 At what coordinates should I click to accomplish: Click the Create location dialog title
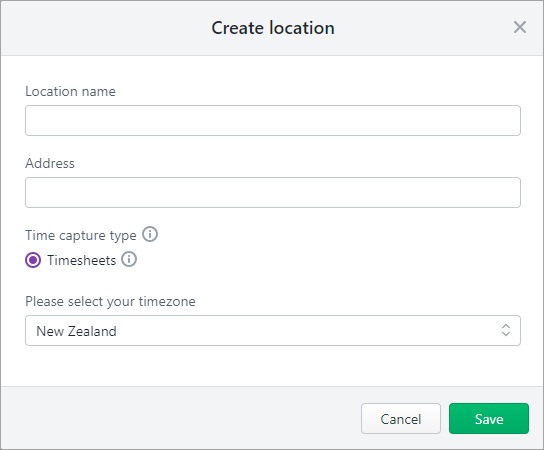click(x=273, y=28)
